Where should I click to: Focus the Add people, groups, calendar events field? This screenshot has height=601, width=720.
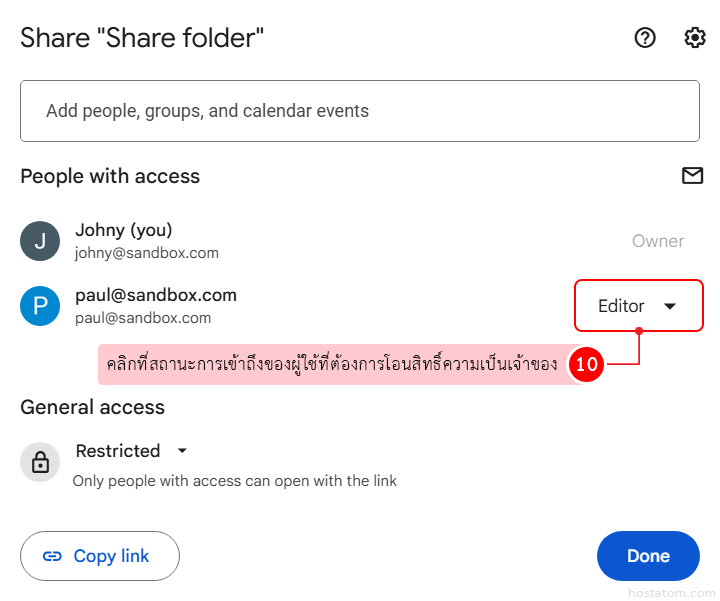tap(360, 111)
